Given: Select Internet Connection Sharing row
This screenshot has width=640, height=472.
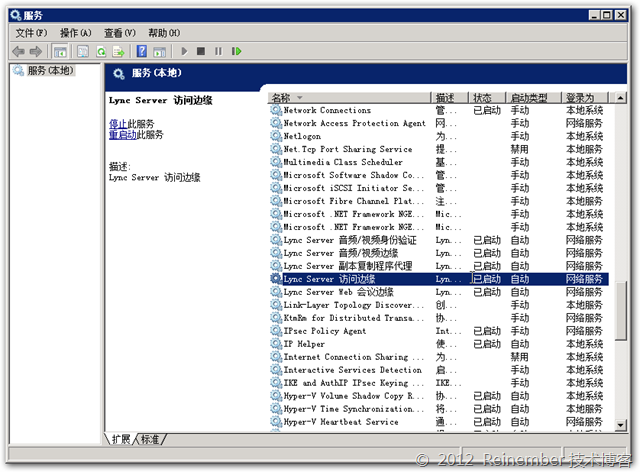Looking at the screenshot, I should click(439, 357).
